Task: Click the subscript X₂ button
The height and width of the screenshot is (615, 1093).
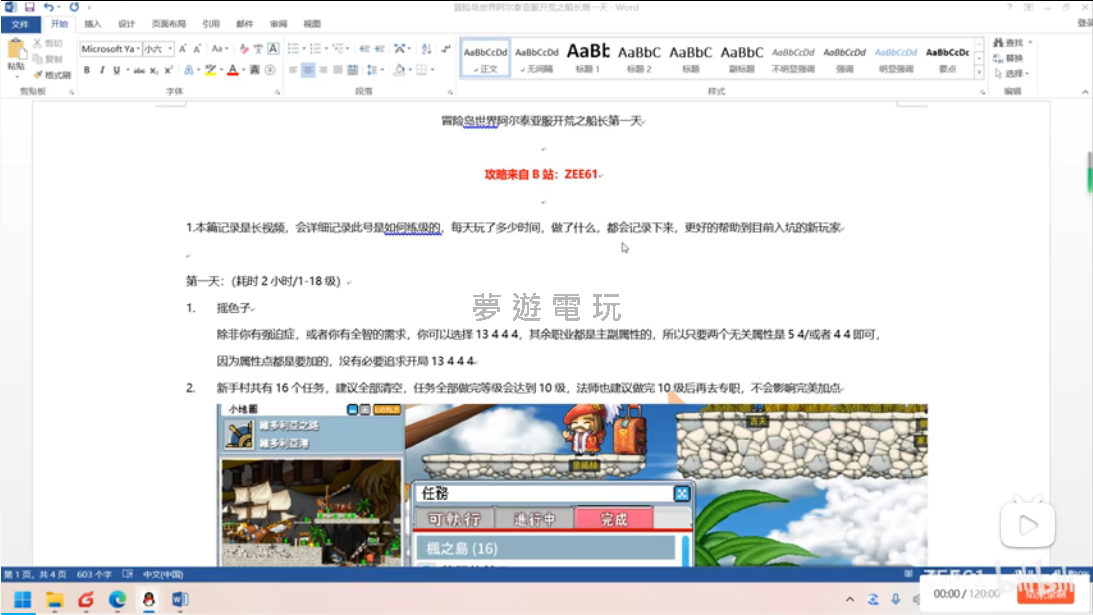Action: click(x=154, y=70)
